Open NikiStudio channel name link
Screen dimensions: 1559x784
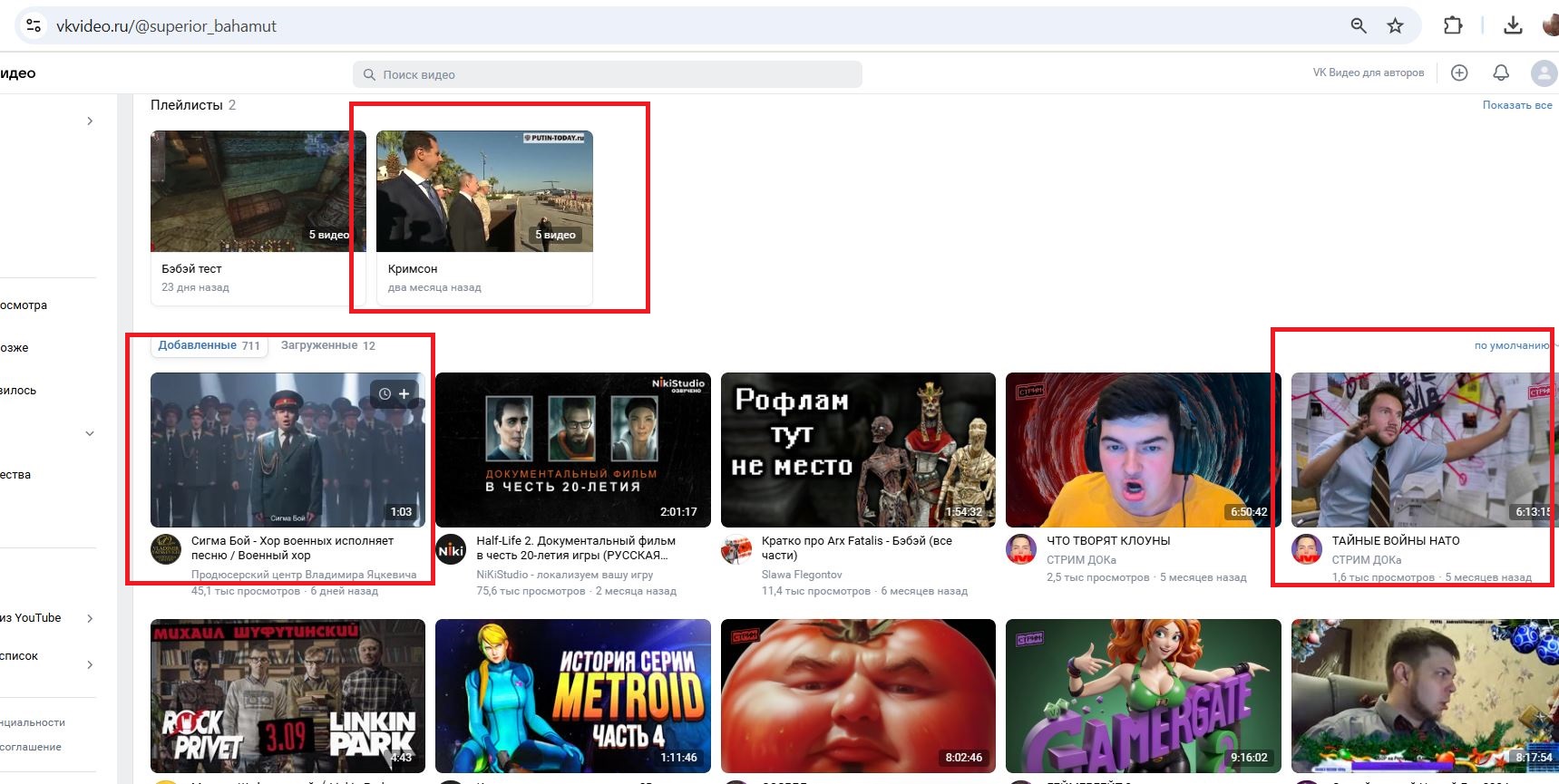click(x=564, y=575)
